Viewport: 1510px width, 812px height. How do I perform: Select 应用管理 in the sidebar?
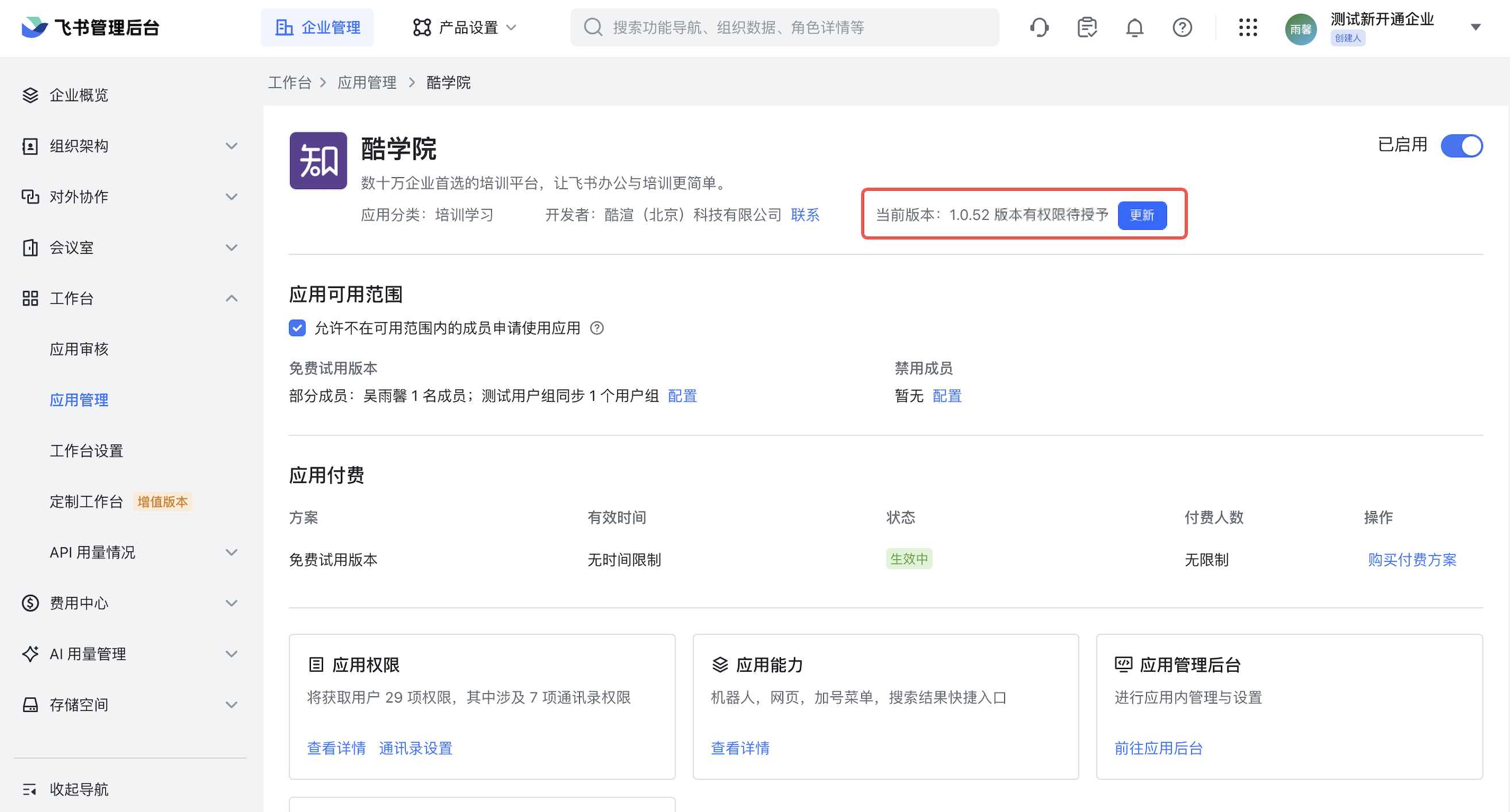79,400
